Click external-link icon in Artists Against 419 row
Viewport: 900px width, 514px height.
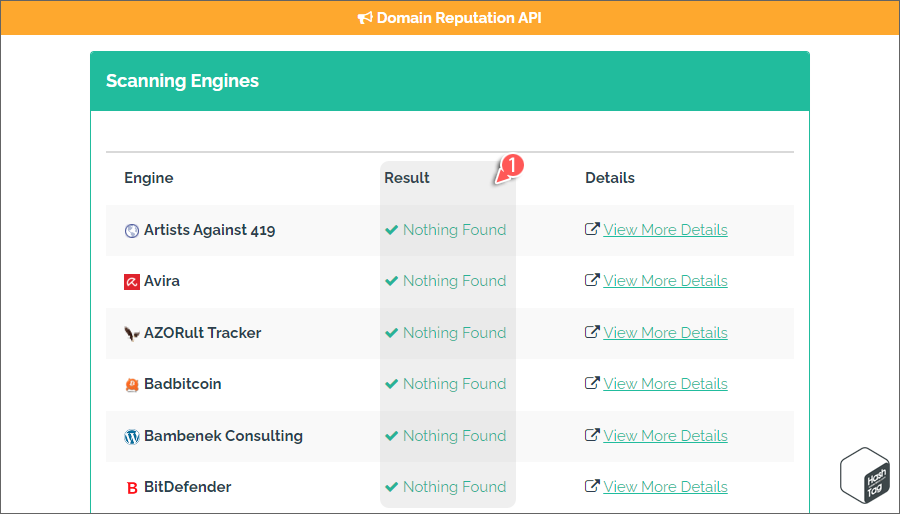[x=592, y=229]
